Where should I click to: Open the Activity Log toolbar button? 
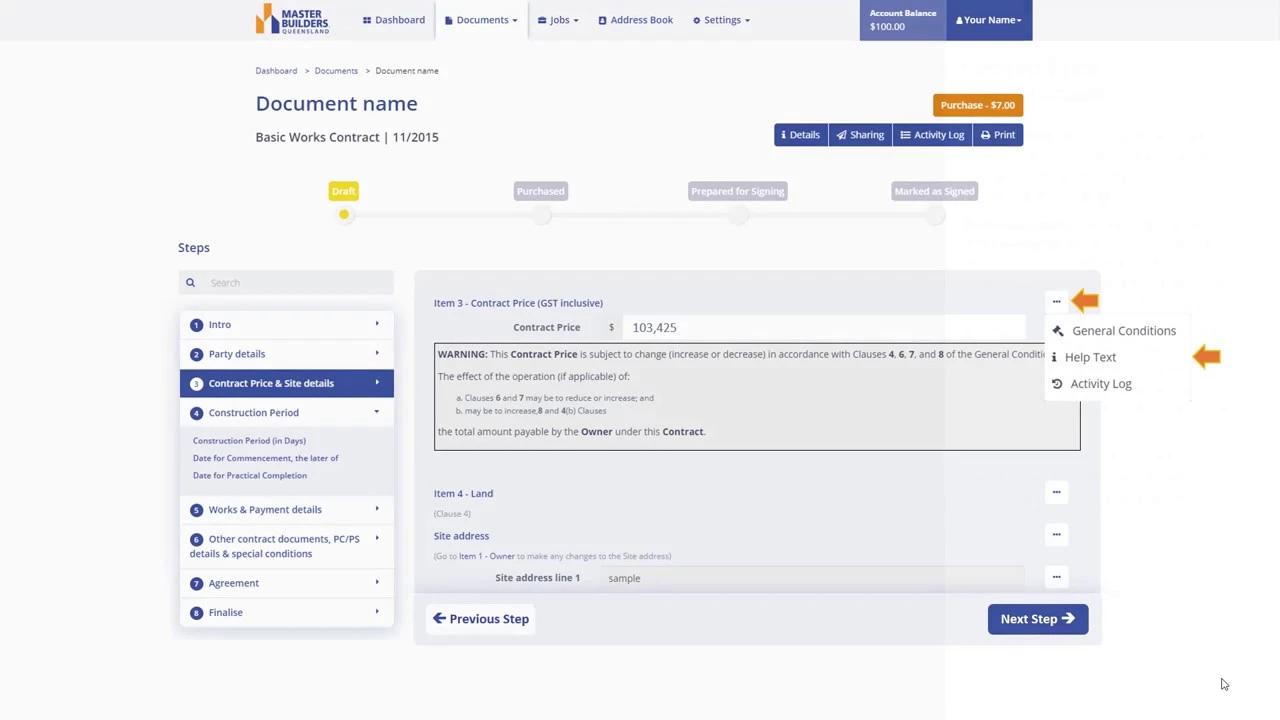(x=932, y=135)
